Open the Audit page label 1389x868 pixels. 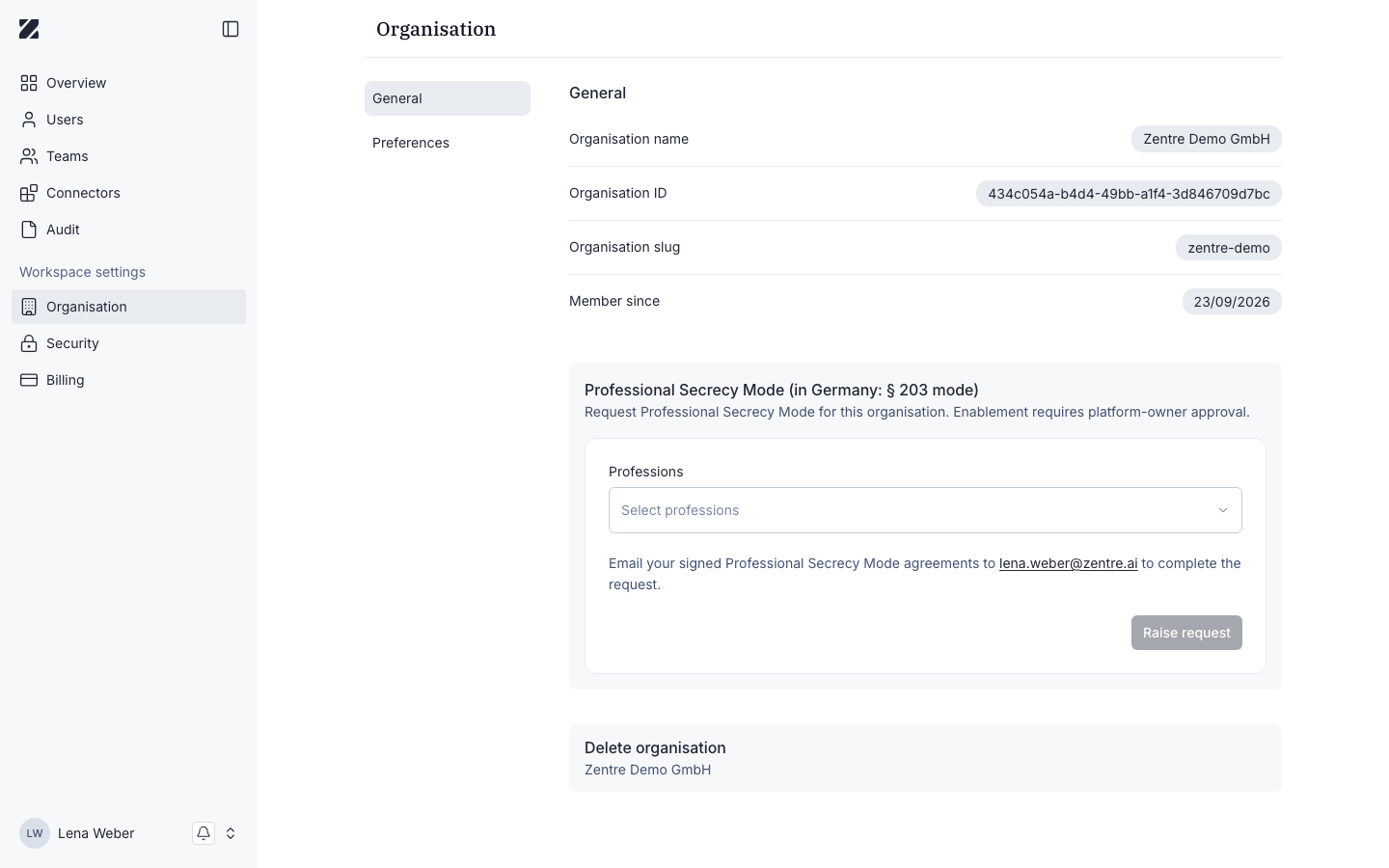[63, 230]
